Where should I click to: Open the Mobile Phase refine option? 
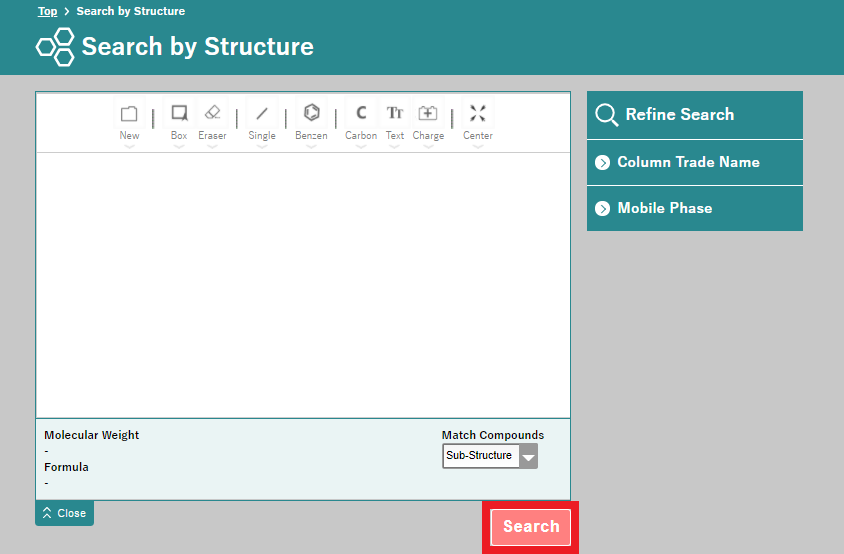[695, 208]
